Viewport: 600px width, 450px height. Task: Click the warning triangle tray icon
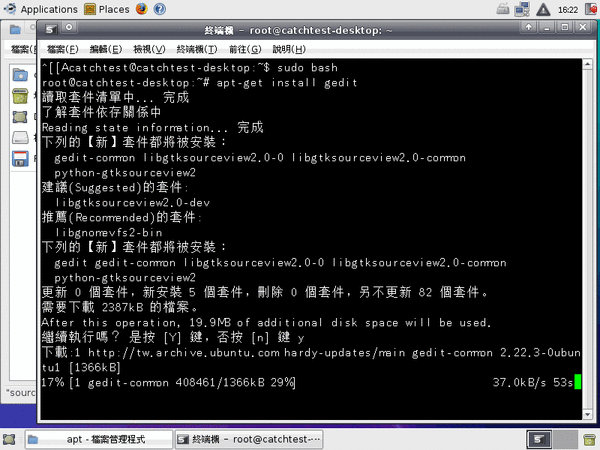coord(543,9)
